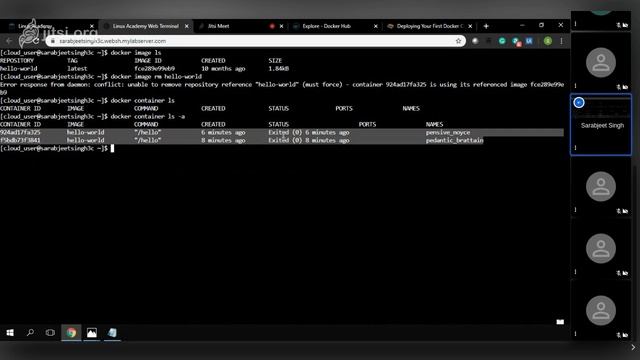This screenshot has width=640, height=360.
Task: Open three-dot menu on the bottom-most participant tile
Action: point(576,334)
